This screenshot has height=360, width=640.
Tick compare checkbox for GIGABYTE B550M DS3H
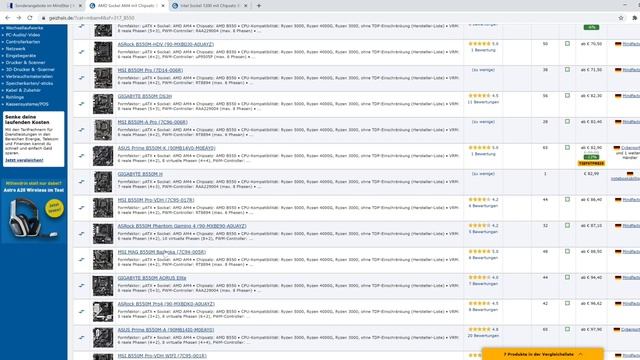pos(567,96)
